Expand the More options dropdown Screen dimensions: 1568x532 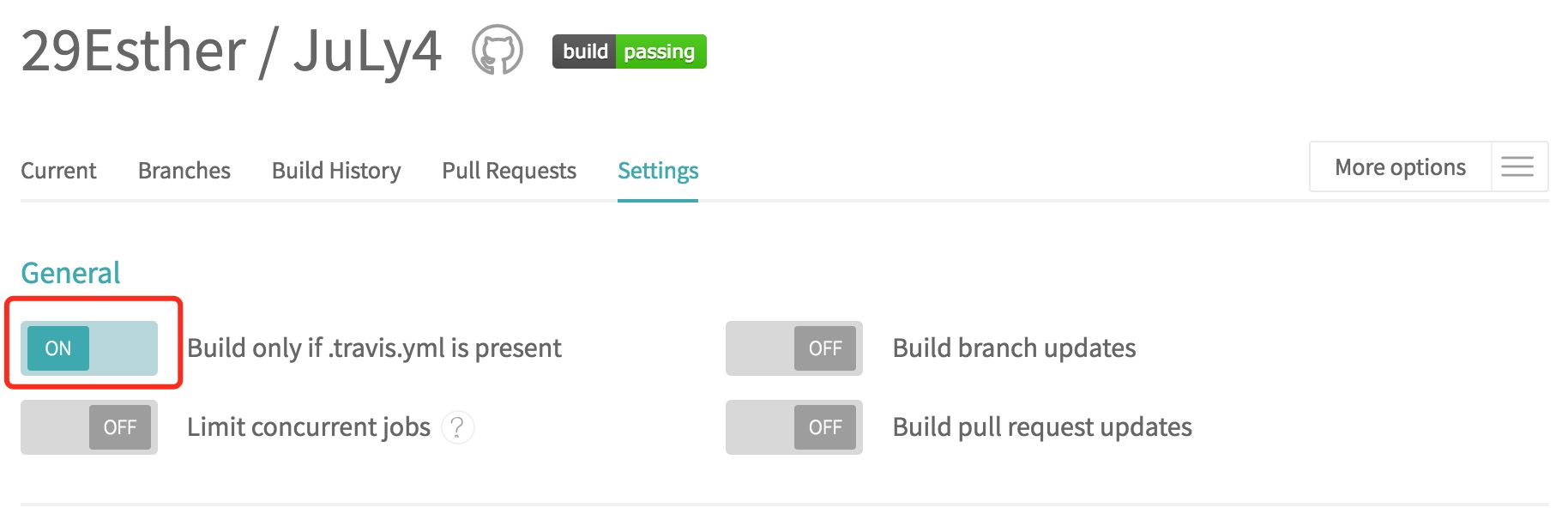click(x=1400, y=166)
